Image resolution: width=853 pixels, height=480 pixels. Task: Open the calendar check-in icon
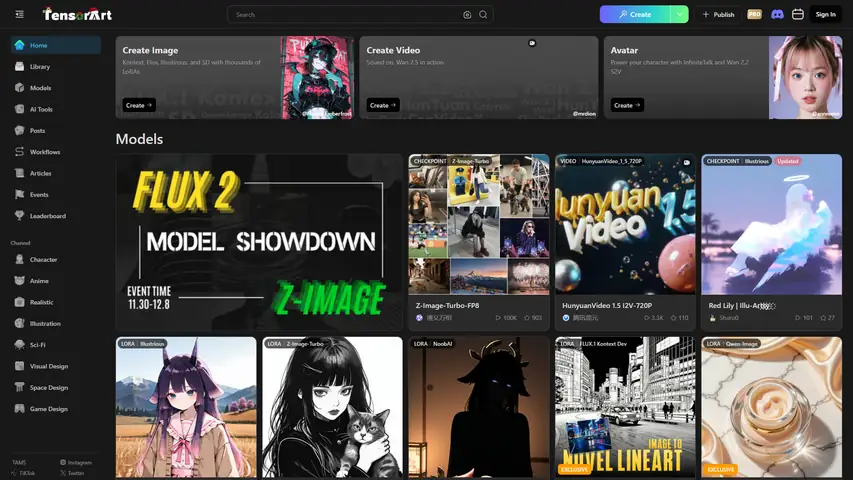[x=798, y=15]
